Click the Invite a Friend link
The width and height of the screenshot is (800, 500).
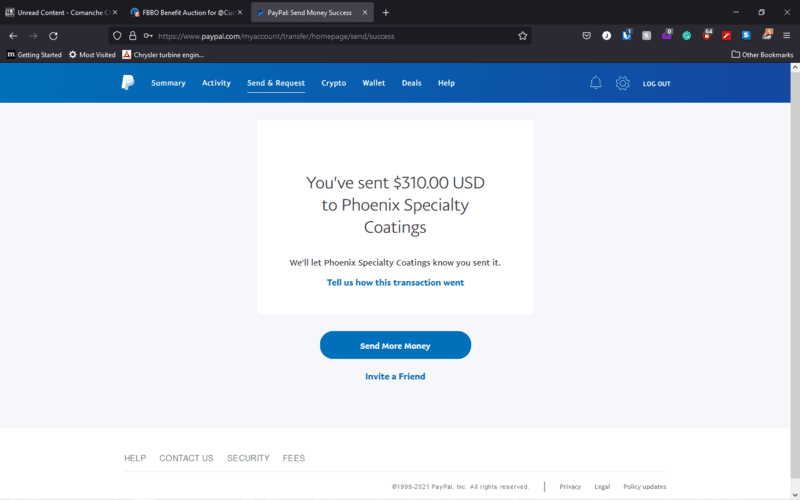[x=395, y=376]
